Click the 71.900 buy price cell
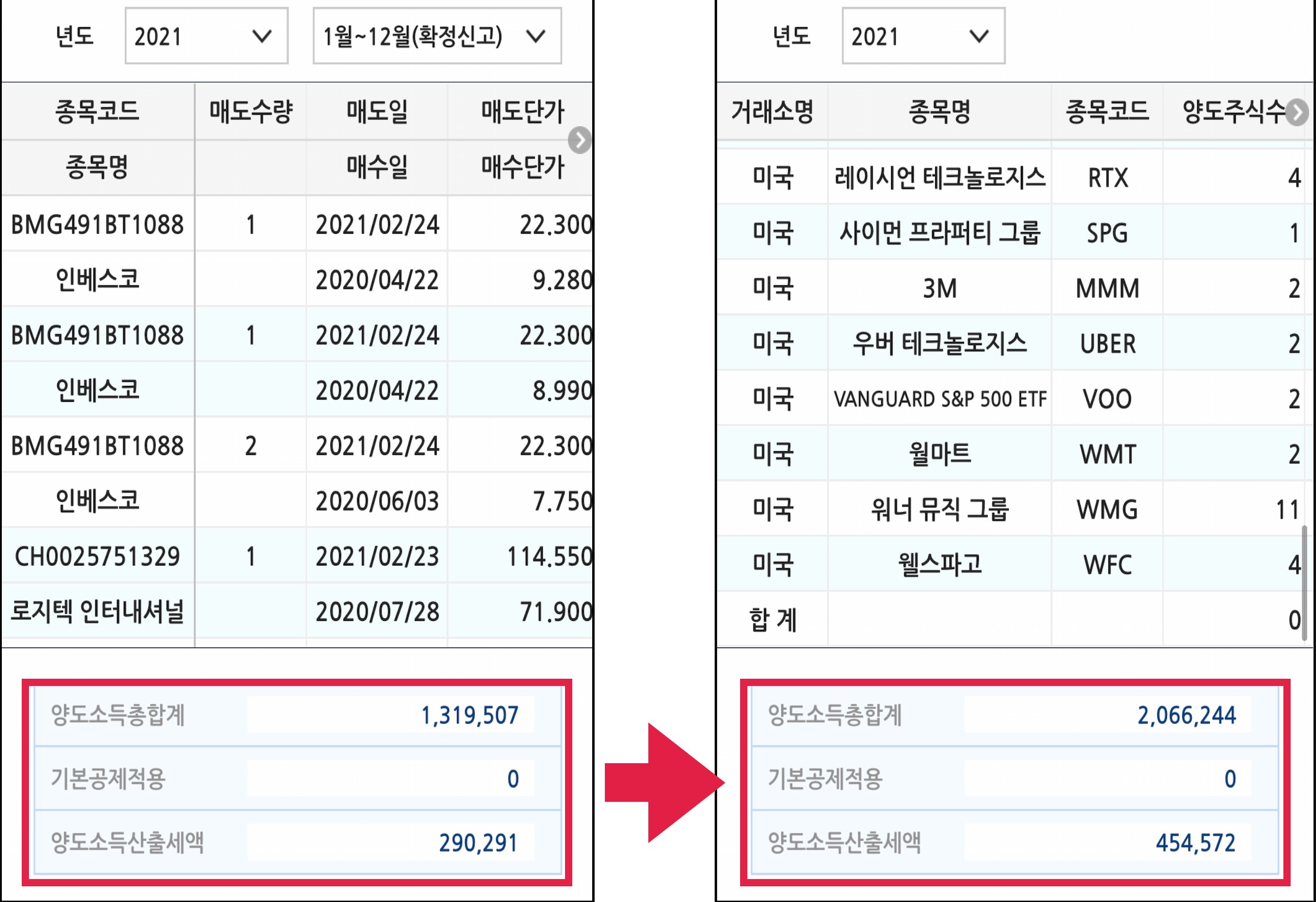1316x902 pixels. point(556,611)
